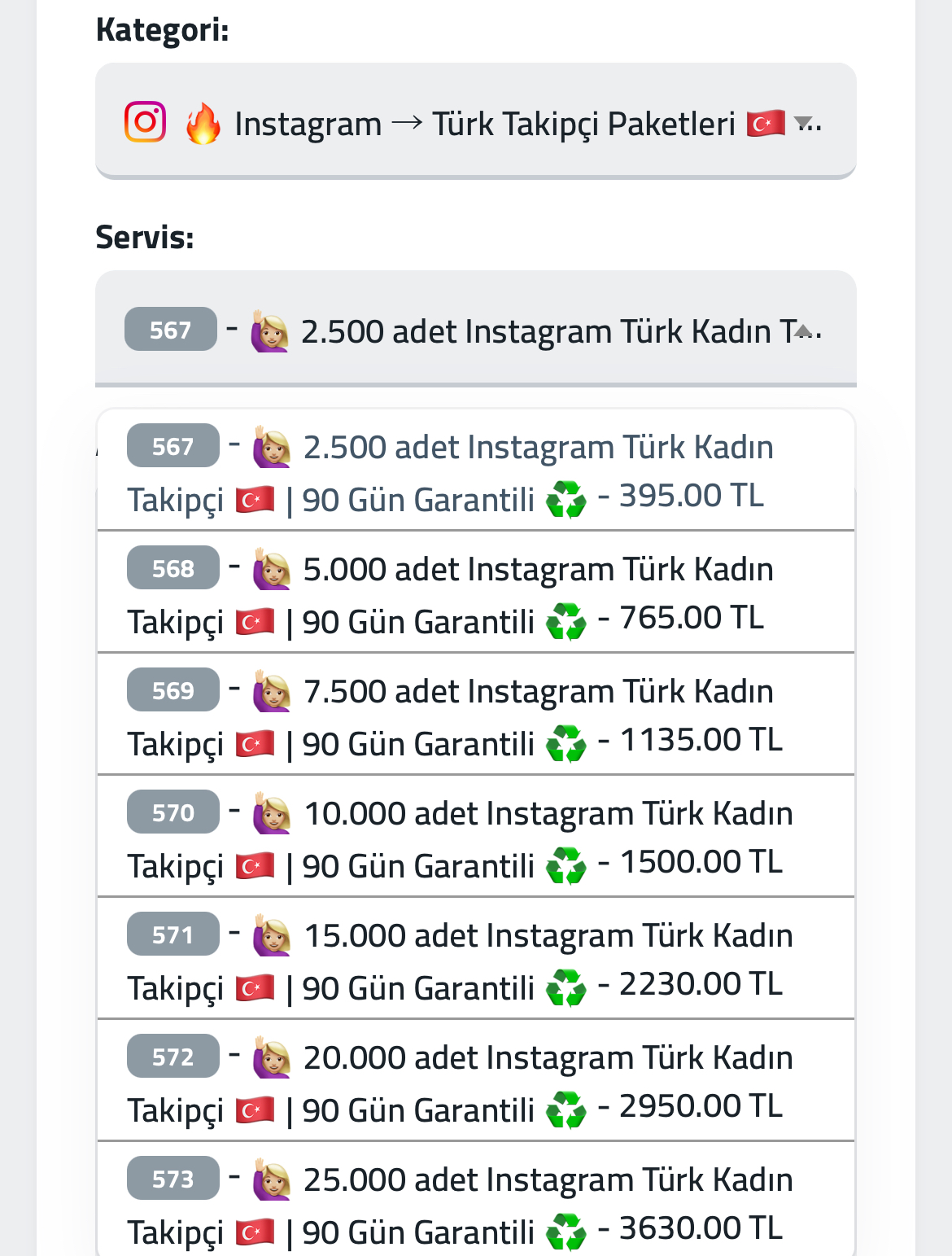
Task: Click the Turkish flag in Kategori dropdown
Action: [x=766, y=123]
